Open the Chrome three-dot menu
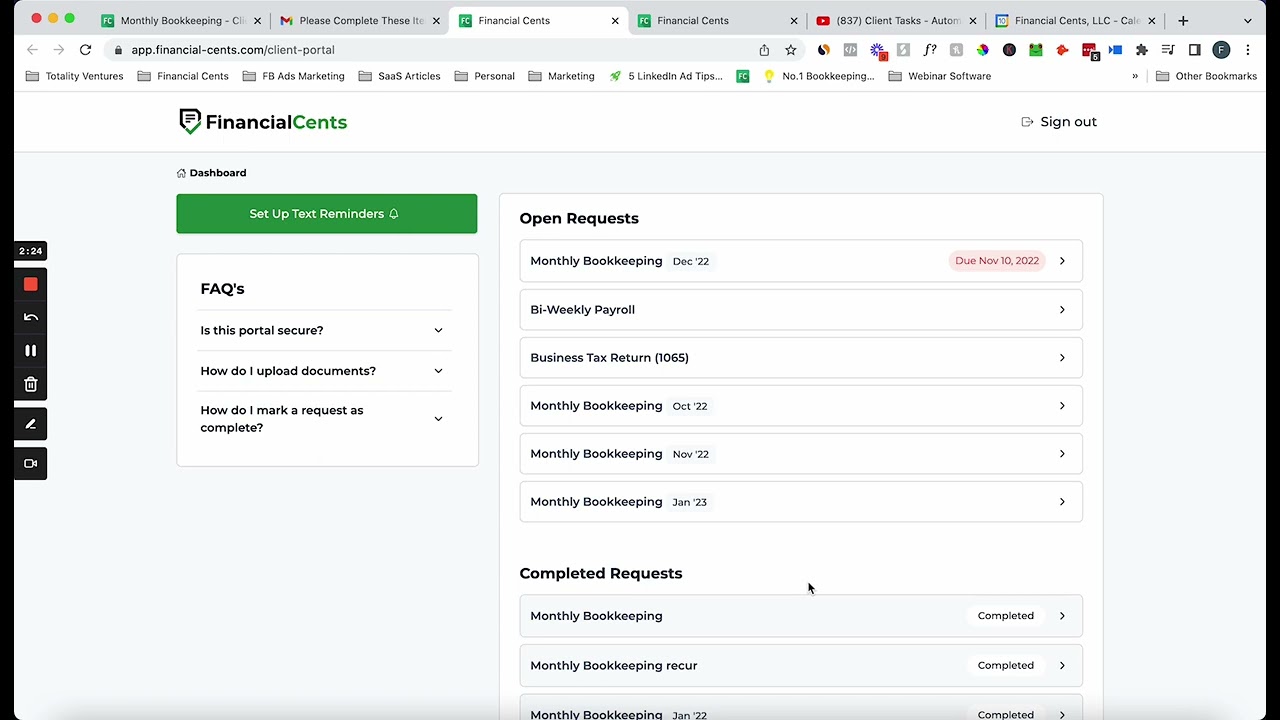This screenshot has width=1280, height=720. [x=1247, y=50]
